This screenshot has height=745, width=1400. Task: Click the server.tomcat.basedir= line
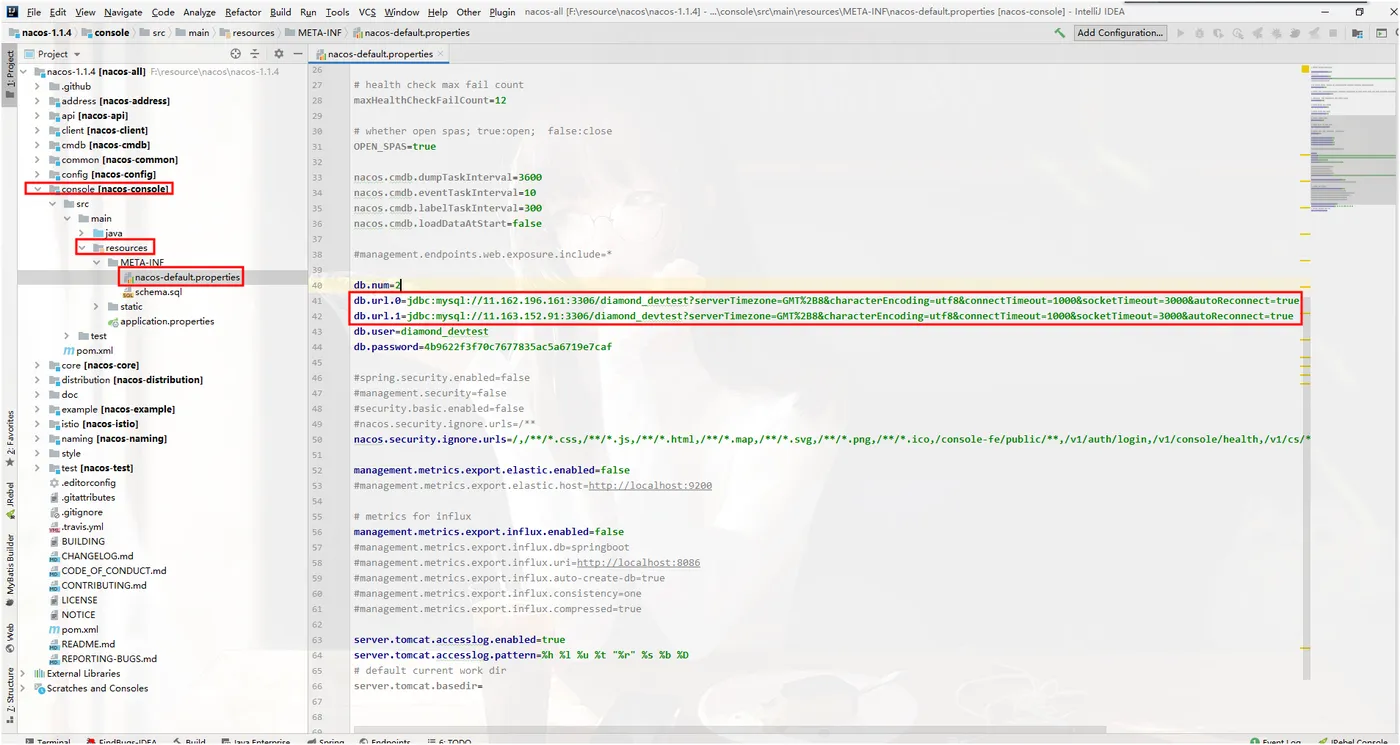tap(418, 687)
